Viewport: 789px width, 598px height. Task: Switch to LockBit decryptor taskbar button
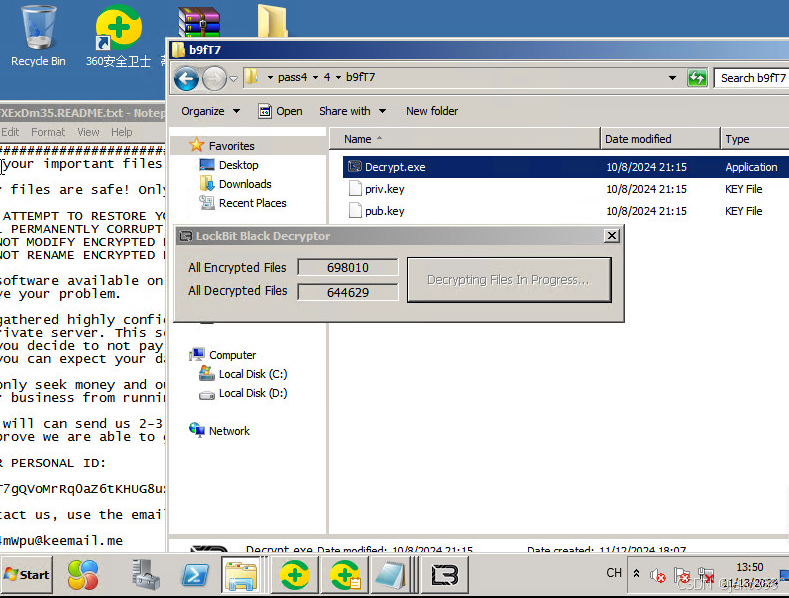[445, 575]
